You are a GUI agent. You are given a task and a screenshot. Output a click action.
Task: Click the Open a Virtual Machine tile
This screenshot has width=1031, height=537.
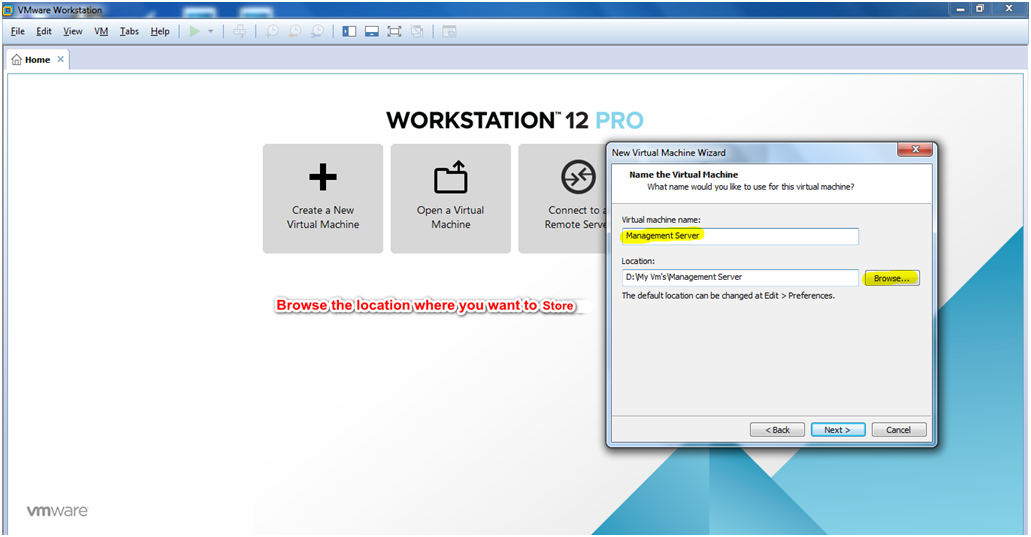coord(450,198)
